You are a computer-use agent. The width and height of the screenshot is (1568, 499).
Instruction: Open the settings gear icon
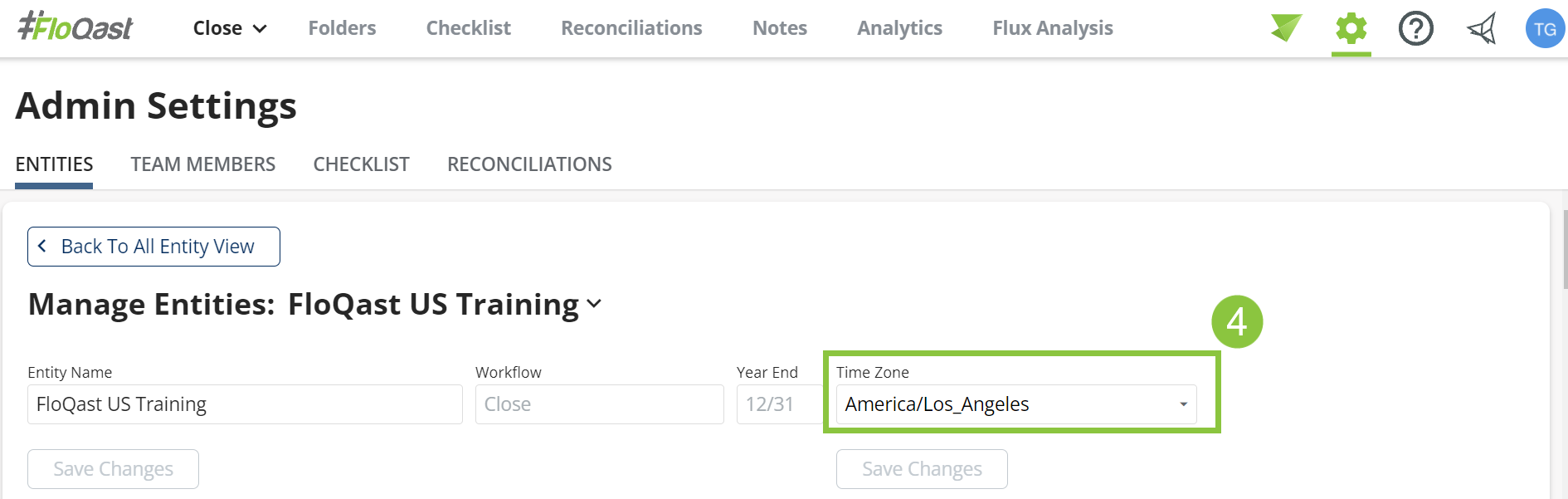tap(1351, 29)
